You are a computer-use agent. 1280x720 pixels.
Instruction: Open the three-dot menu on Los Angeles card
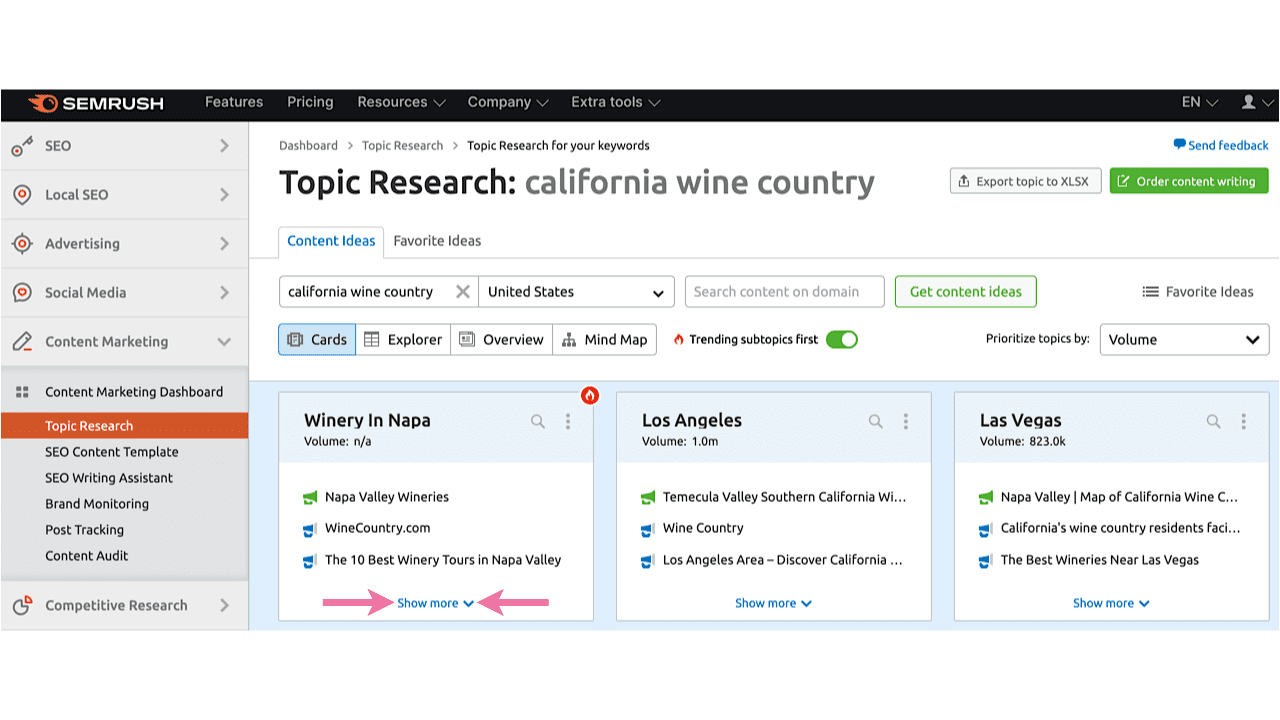[906, 421]
